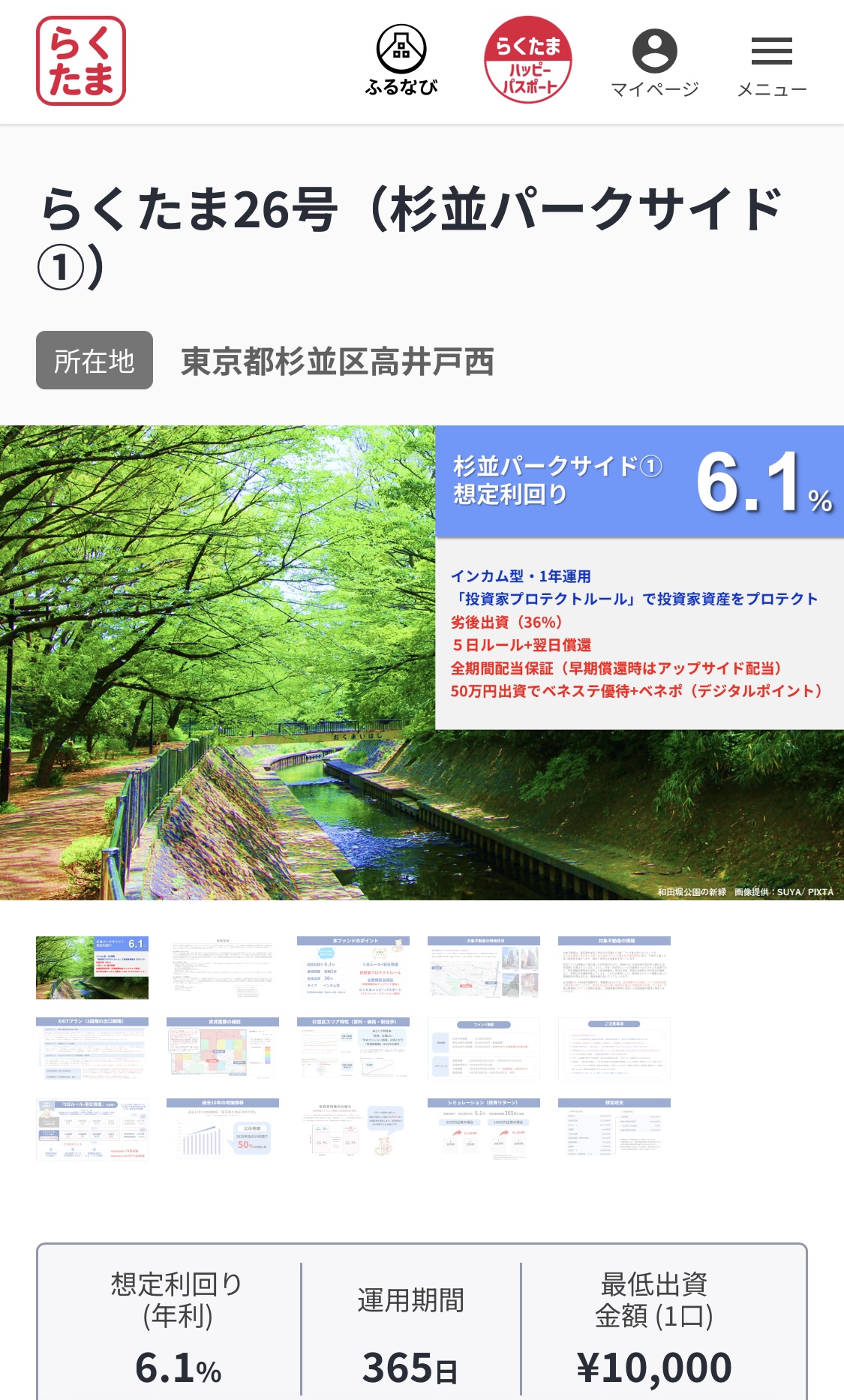The height and width of the screenshot is (1400, 844).
Task: Select the ご注意事項 thumbnail
Action: coord(614,1049)
